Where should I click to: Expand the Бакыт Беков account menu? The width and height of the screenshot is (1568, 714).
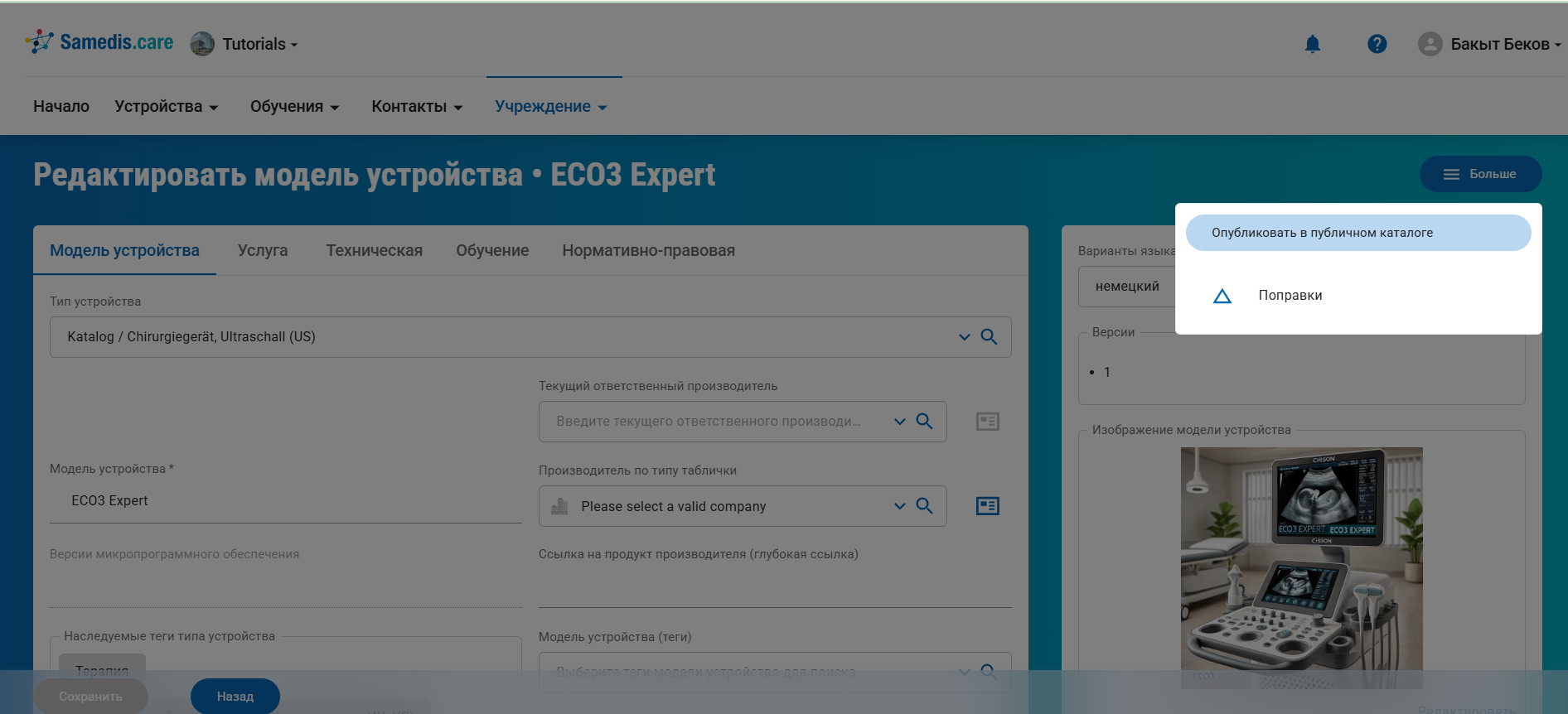(1505, 44)
